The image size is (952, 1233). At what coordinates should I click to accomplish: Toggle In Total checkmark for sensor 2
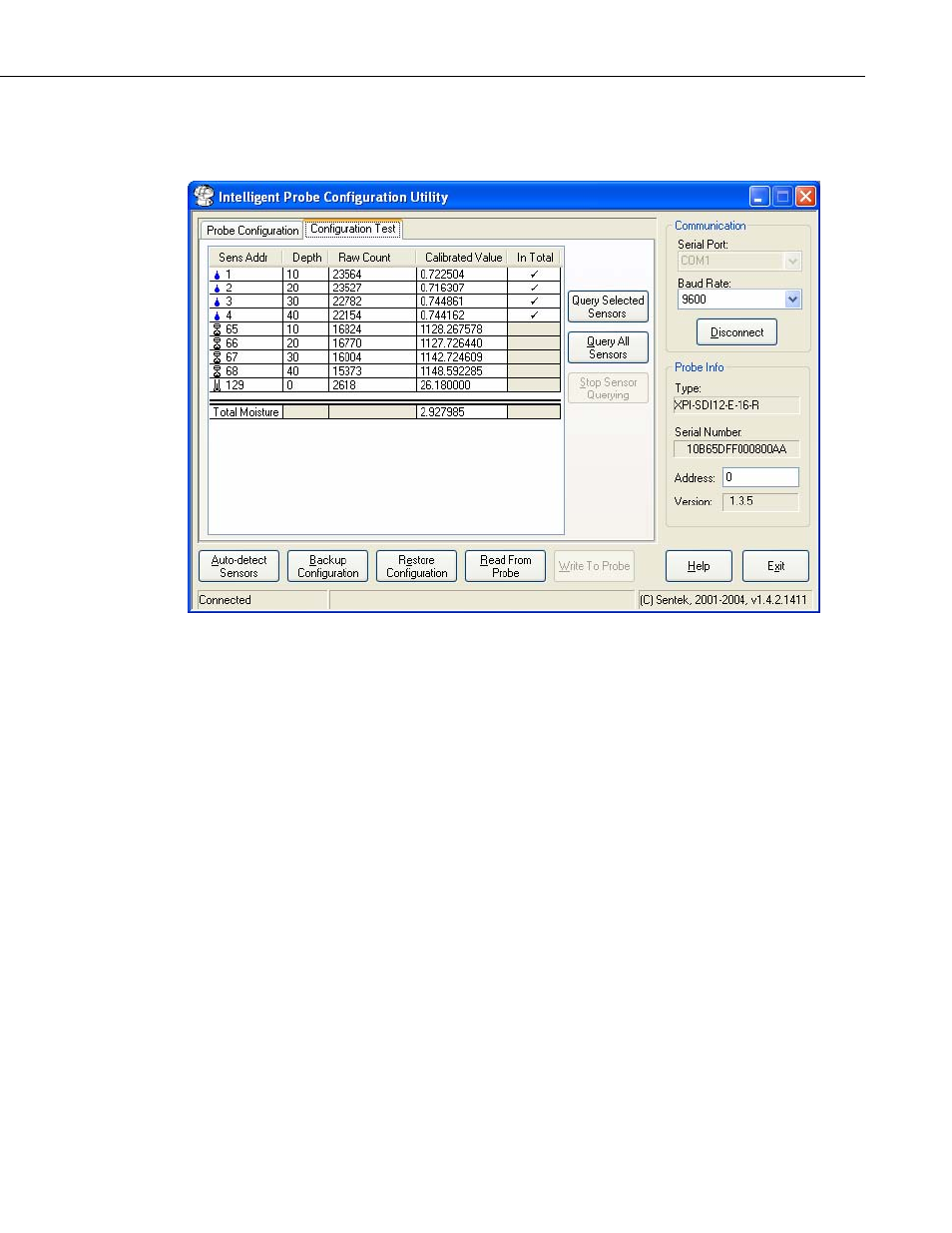(x=534, y=288)
